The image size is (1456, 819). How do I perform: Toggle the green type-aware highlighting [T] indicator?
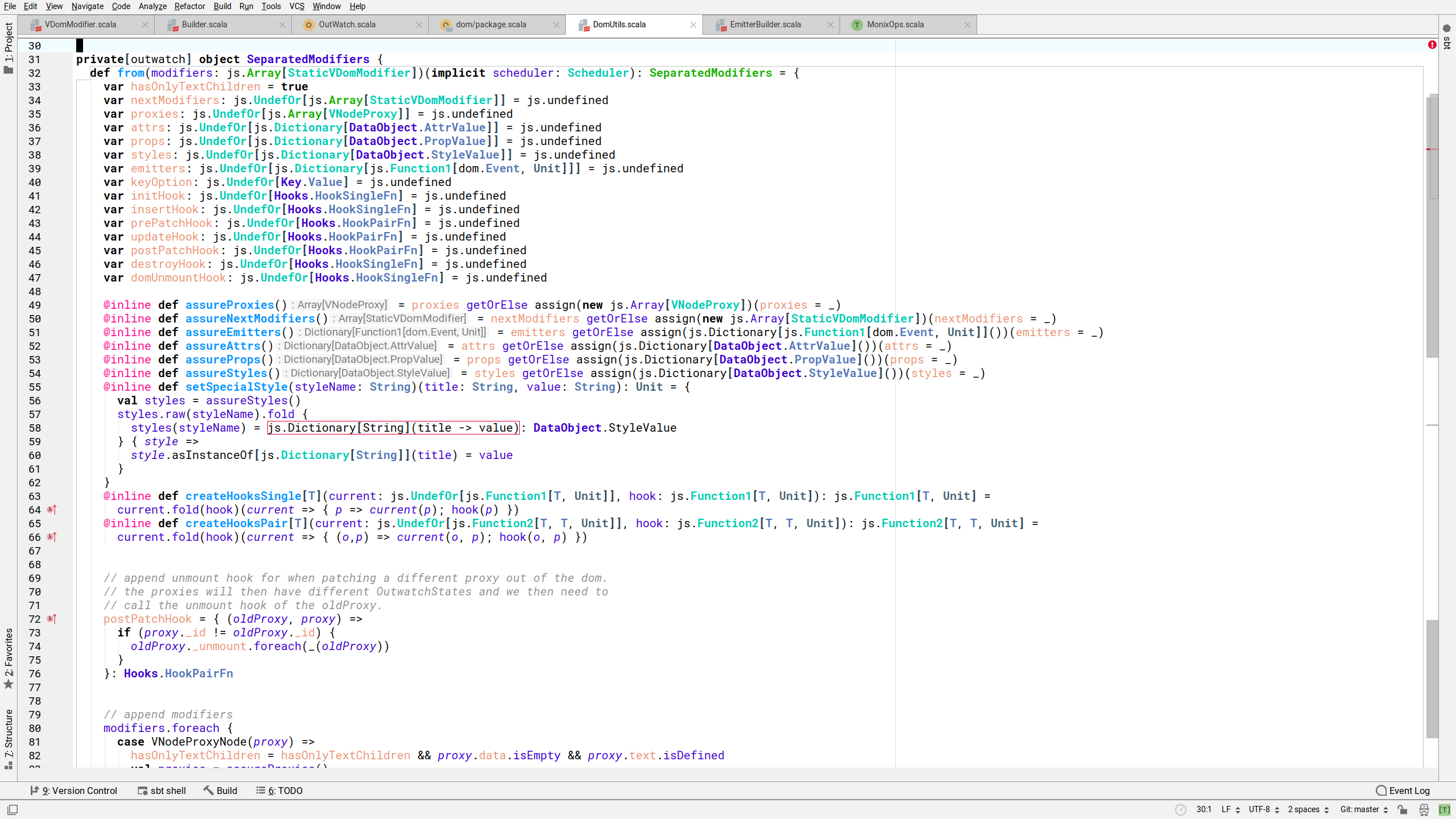[1444, 809]
